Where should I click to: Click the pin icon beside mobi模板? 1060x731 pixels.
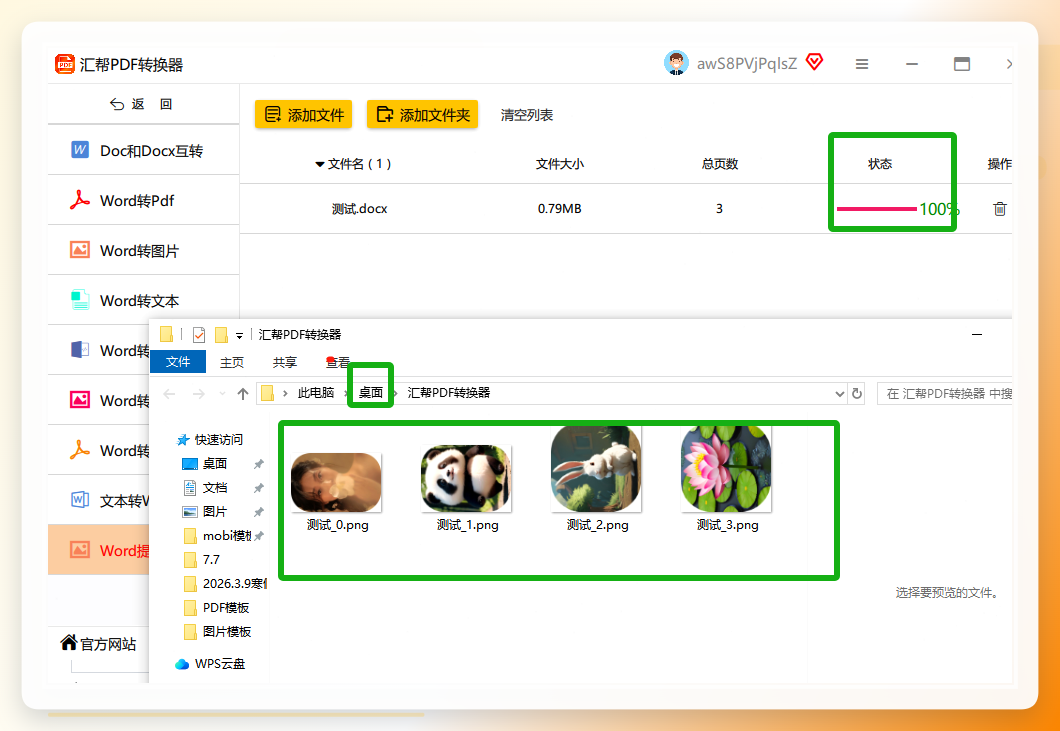click(x=258, y=536)
